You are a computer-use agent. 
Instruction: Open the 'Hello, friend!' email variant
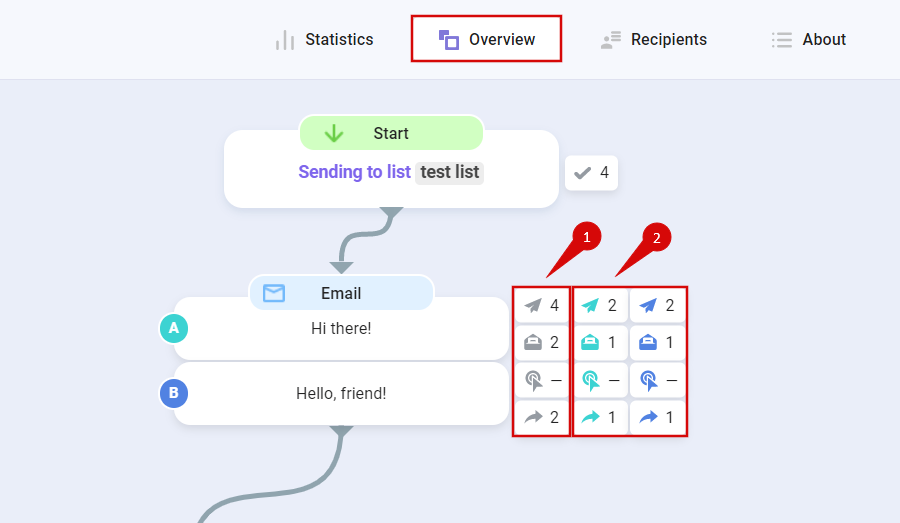(x=341, y=393)
